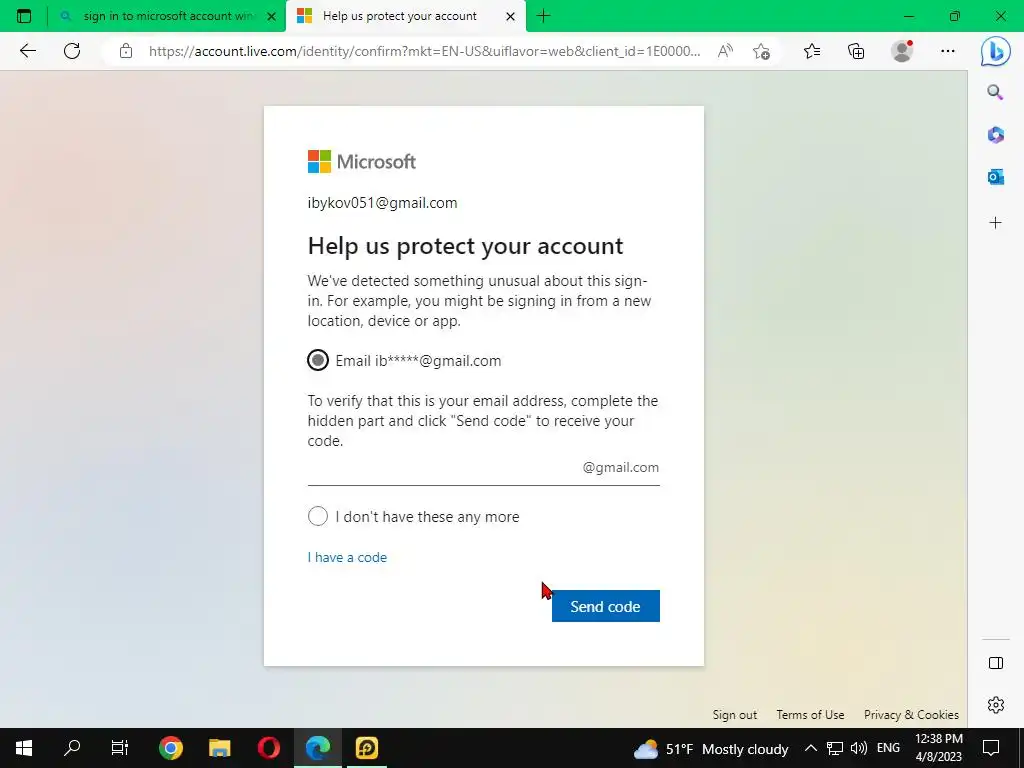Viewport: 1024px width, 768px height.
Task: Switch ENG input language
Action: click(888, 748)
